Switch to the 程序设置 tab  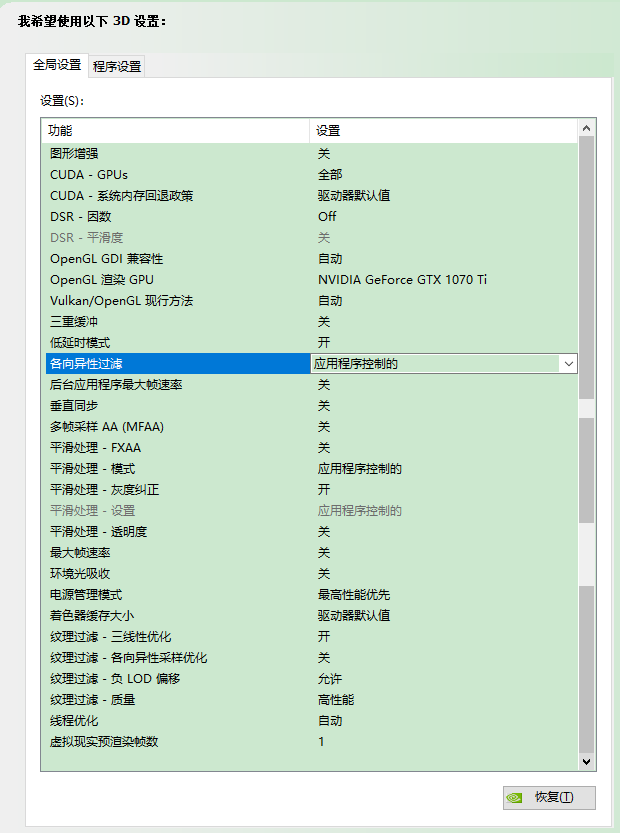coord(117,67)
